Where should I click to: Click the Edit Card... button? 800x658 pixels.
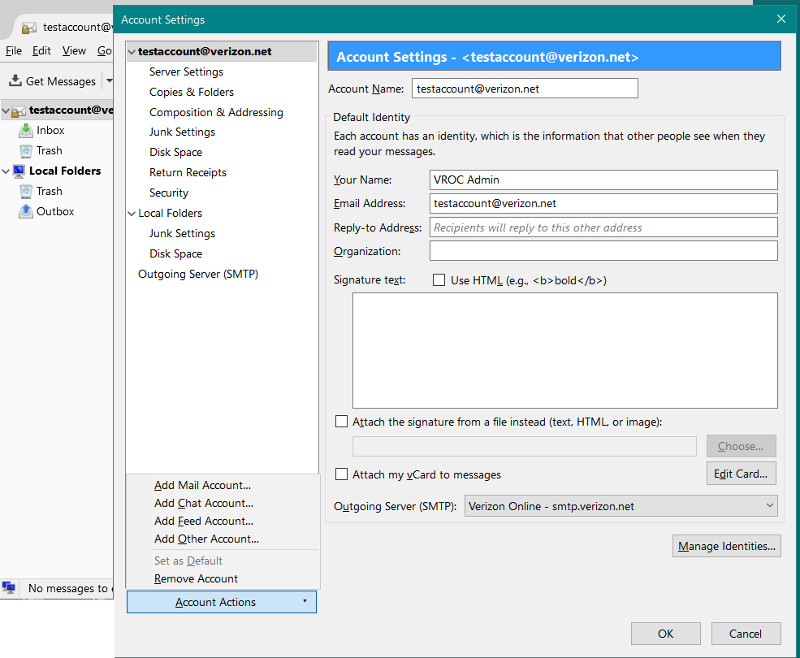[741, 473]
